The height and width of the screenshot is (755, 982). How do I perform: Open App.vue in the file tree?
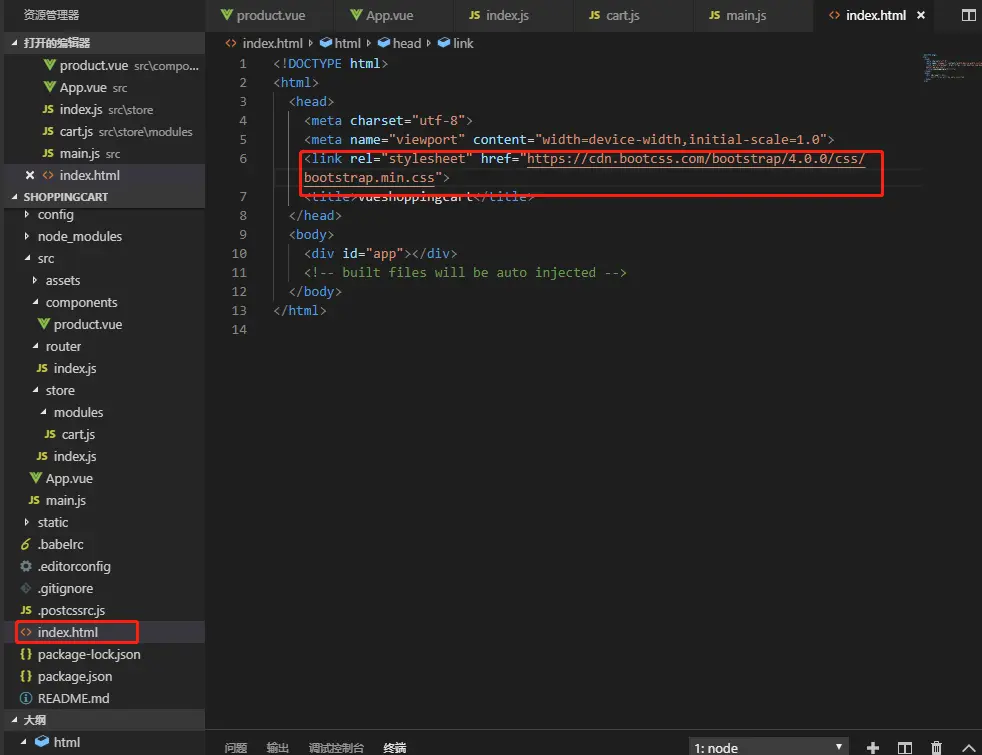click(x=104, y=478)
